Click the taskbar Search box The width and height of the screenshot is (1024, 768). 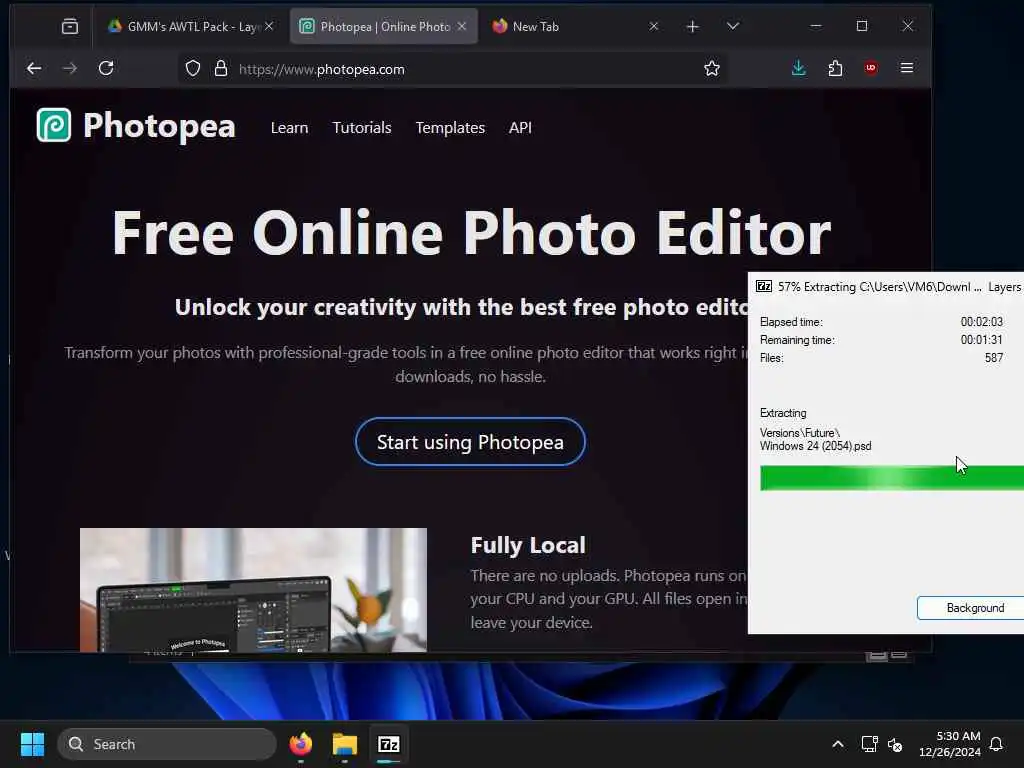(x=167, y=744)
